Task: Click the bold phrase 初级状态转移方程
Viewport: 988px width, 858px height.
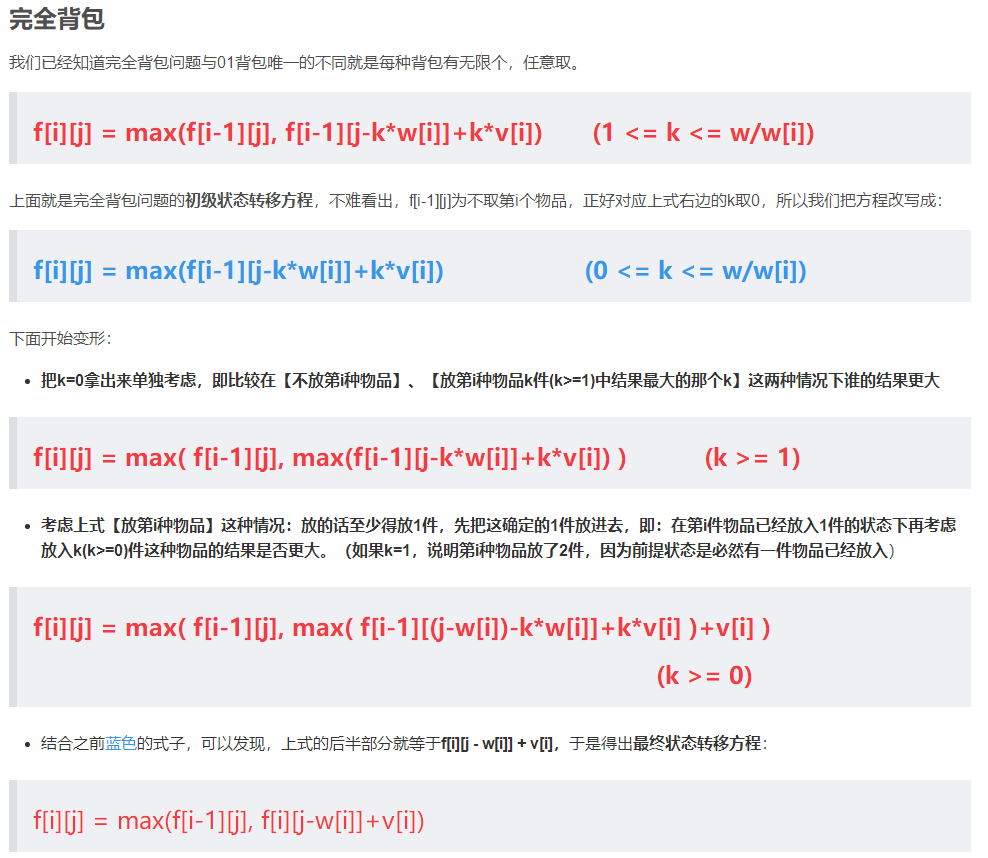Action: (x=249, y=200)
